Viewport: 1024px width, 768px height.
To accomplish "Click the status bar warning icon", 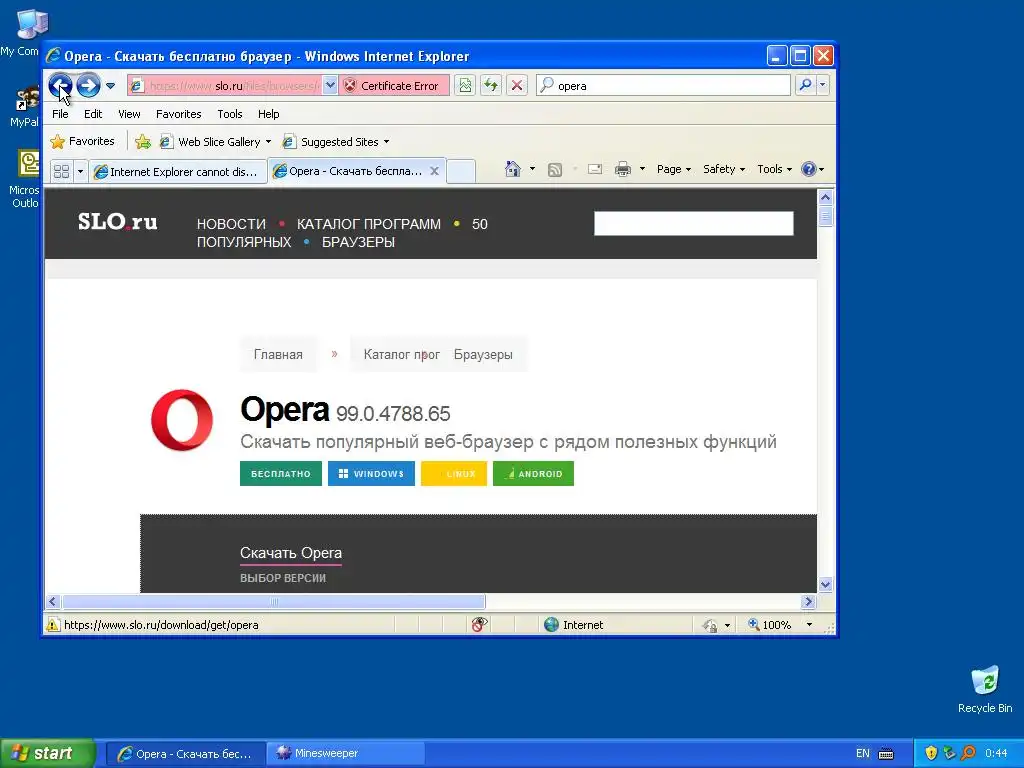I will tap(53, 625).
